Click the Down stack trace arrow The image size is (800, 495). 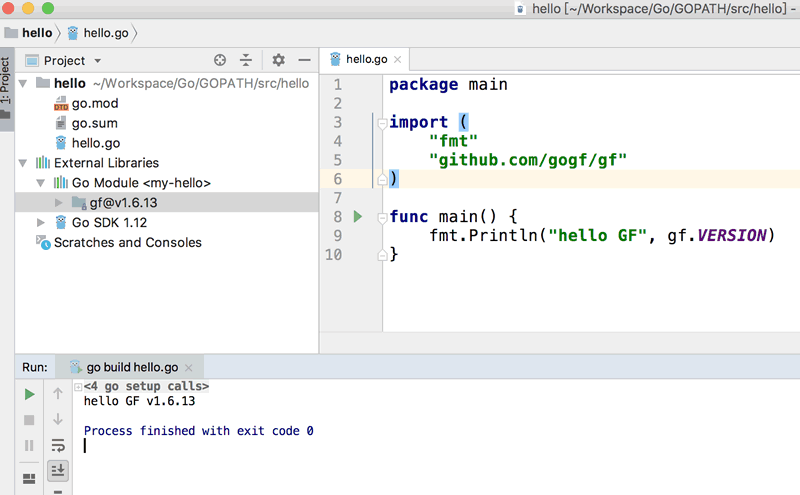pyautogui.click(x=58, y=420)
